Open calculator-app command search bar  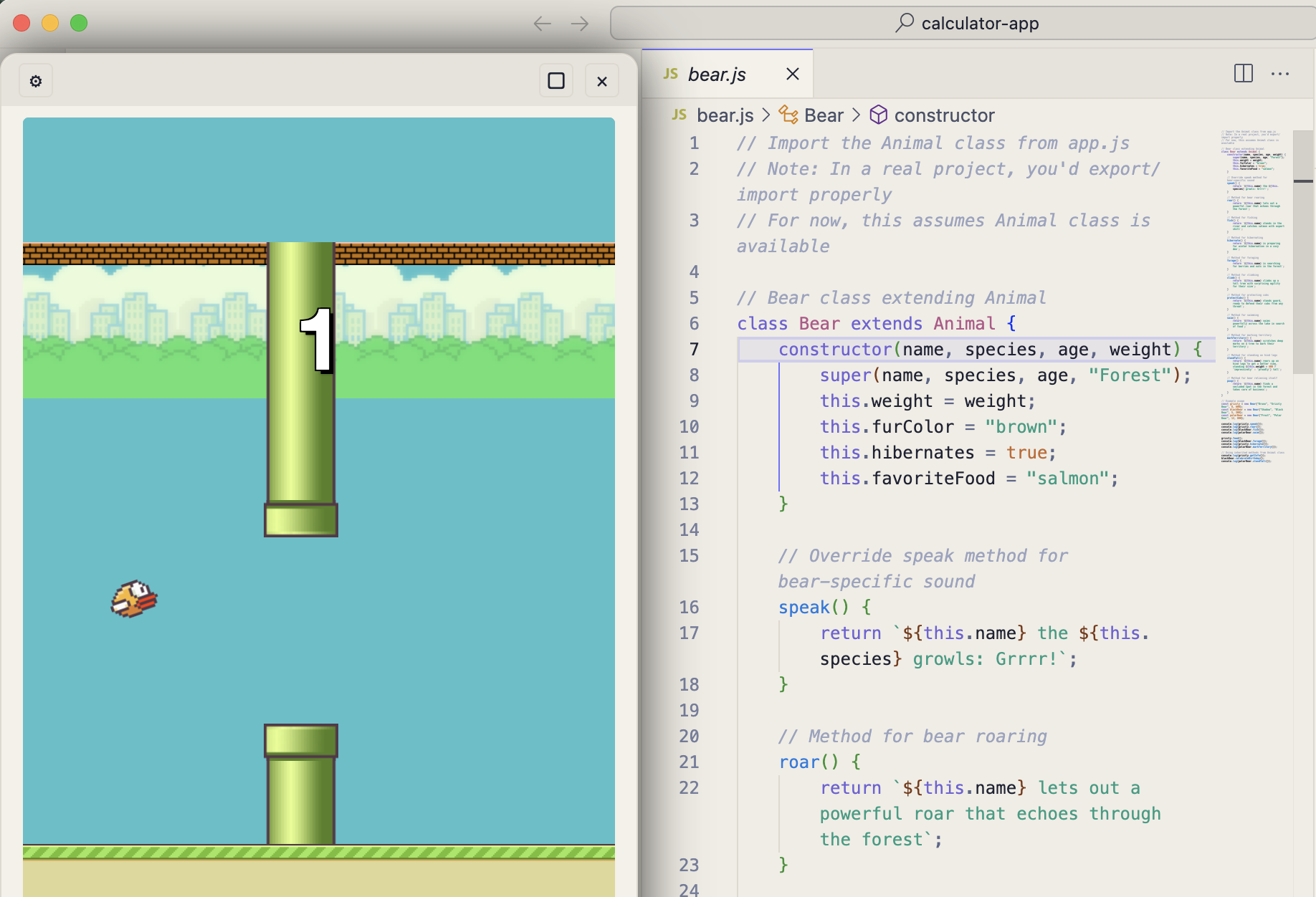[x=964, y=23]
